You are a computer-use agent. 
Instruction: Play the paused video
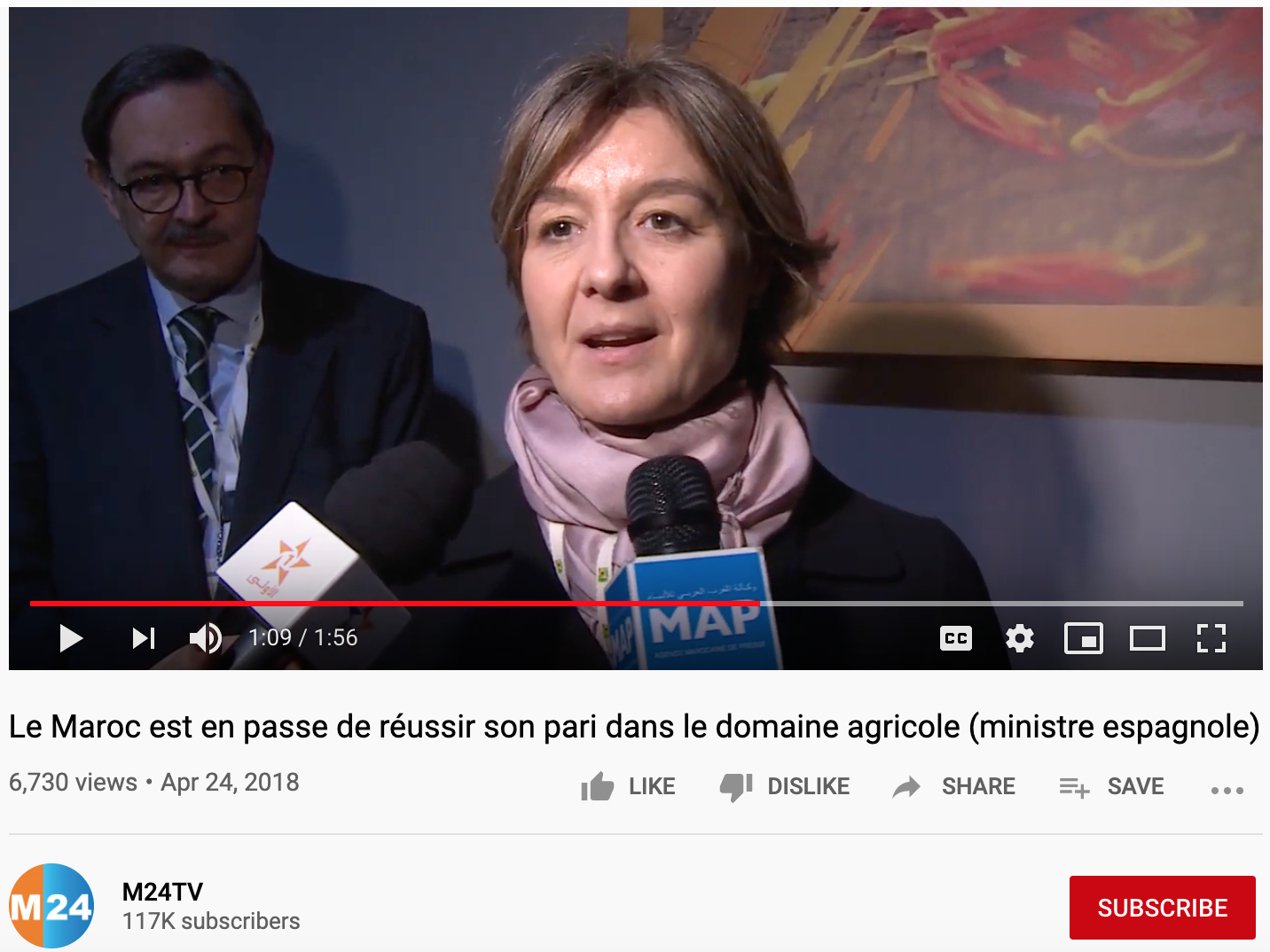pyautogui.click(x=71, y=638)
